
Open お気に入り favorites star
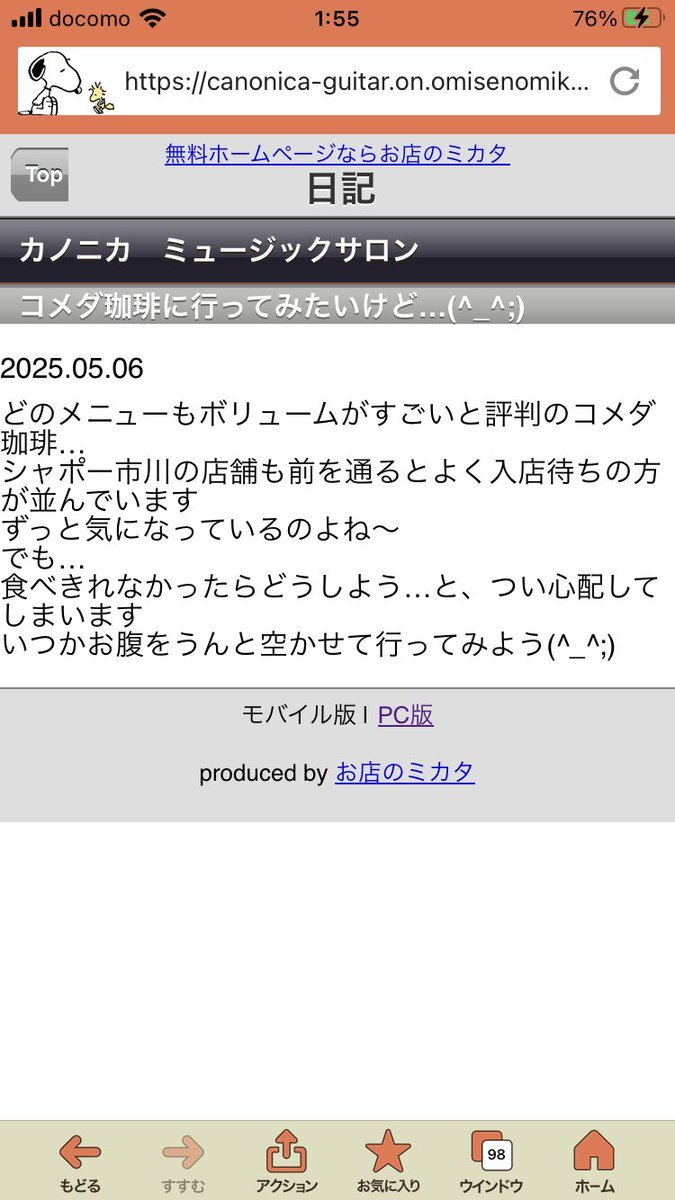(388, 1163)
